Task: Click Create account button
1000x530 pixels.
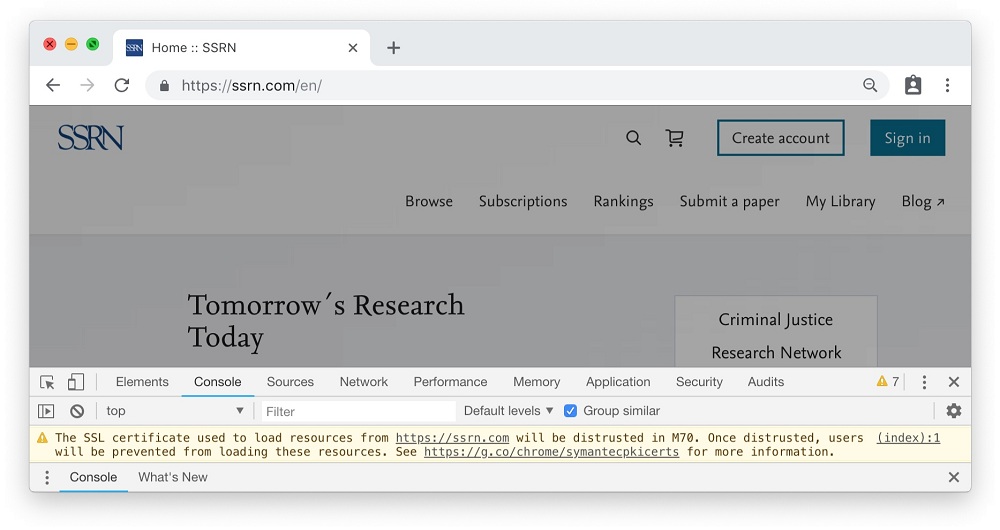Action: point(781,138)
